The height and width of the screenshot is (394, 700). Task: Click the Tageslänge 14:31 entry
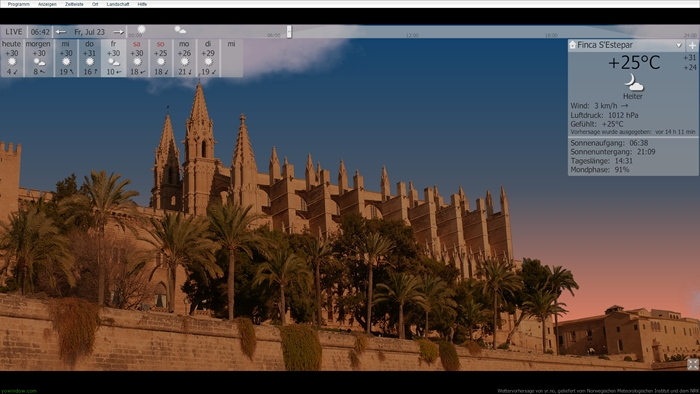[601, 161]
